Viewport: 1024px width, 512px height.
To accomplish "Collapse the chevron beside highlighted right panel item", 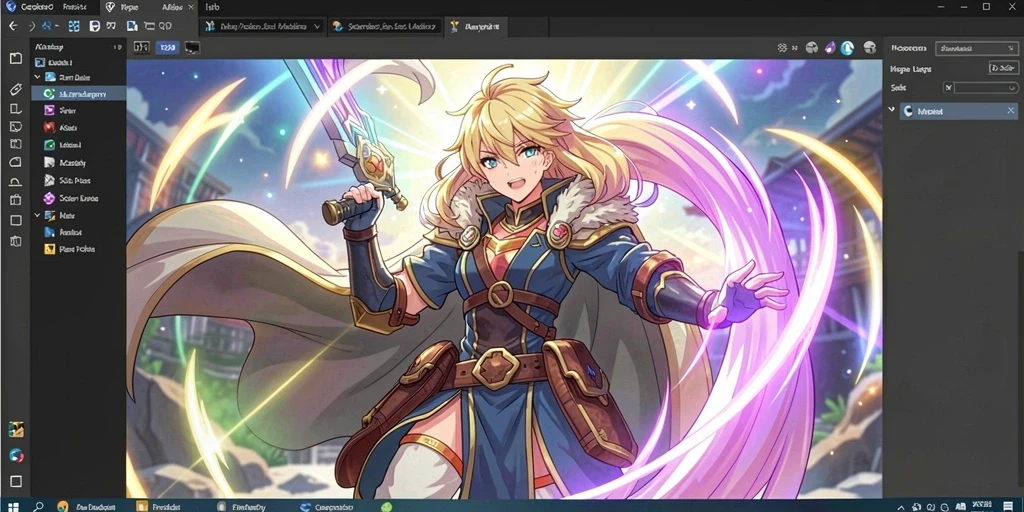I will 891,110.
